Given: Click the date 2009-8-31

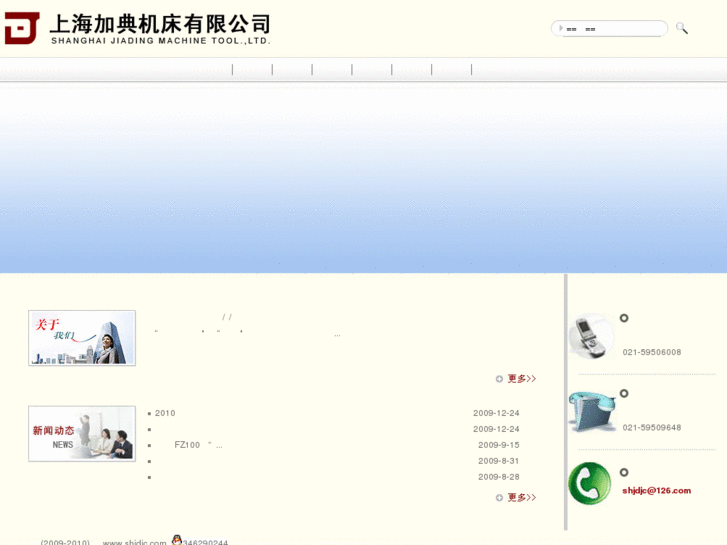Looking at the screenshot, I should pos(499,461).
